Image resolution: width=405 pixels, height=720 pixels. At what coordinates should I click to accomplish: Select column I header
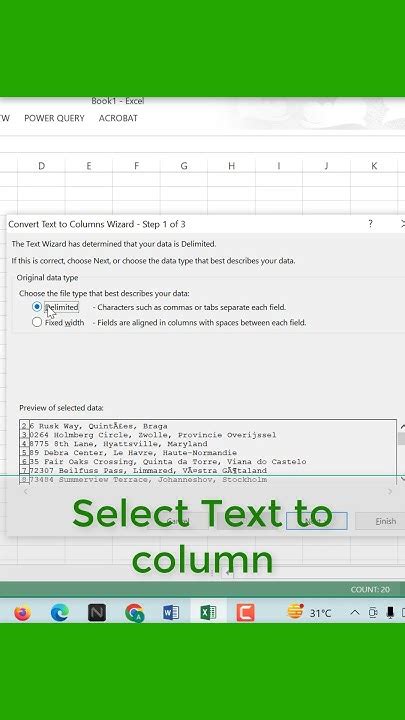point(279,166)
